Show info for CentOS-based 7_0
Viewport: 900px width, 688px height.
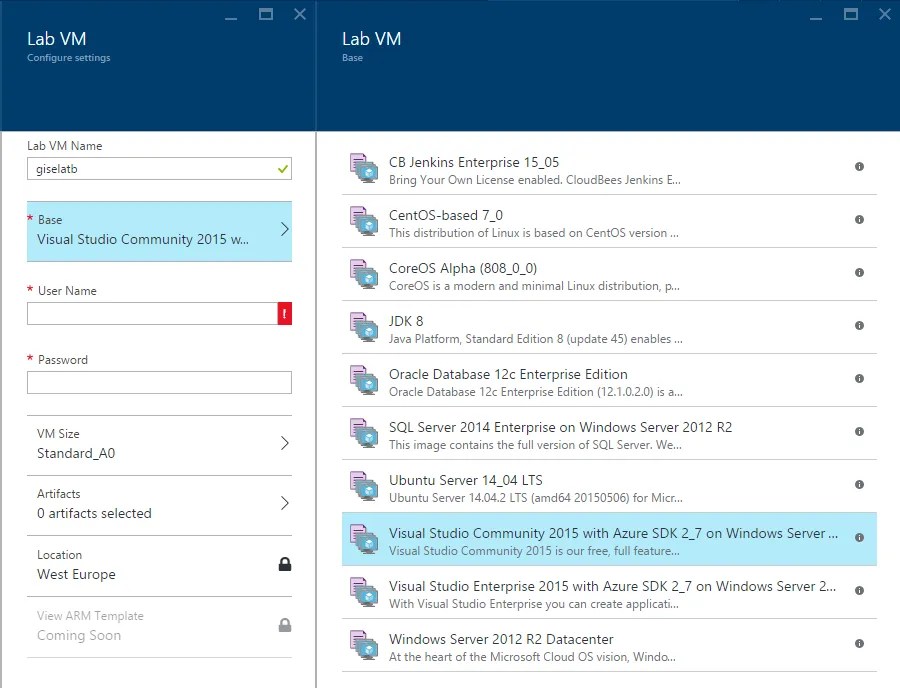point(859,219)
